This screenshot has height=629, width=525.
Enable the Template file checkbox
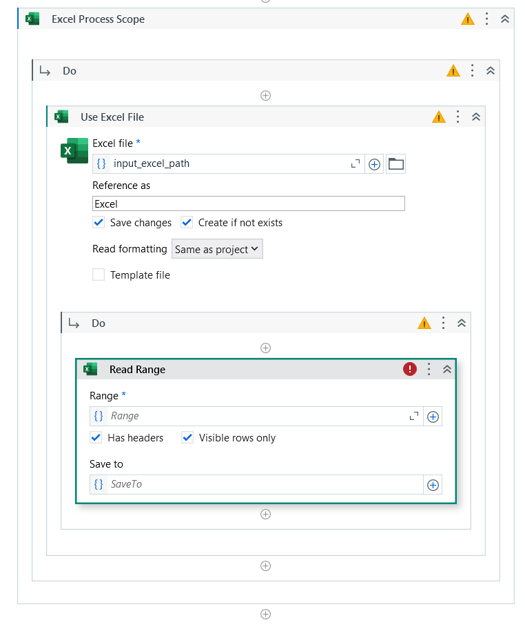click(98, 275)
